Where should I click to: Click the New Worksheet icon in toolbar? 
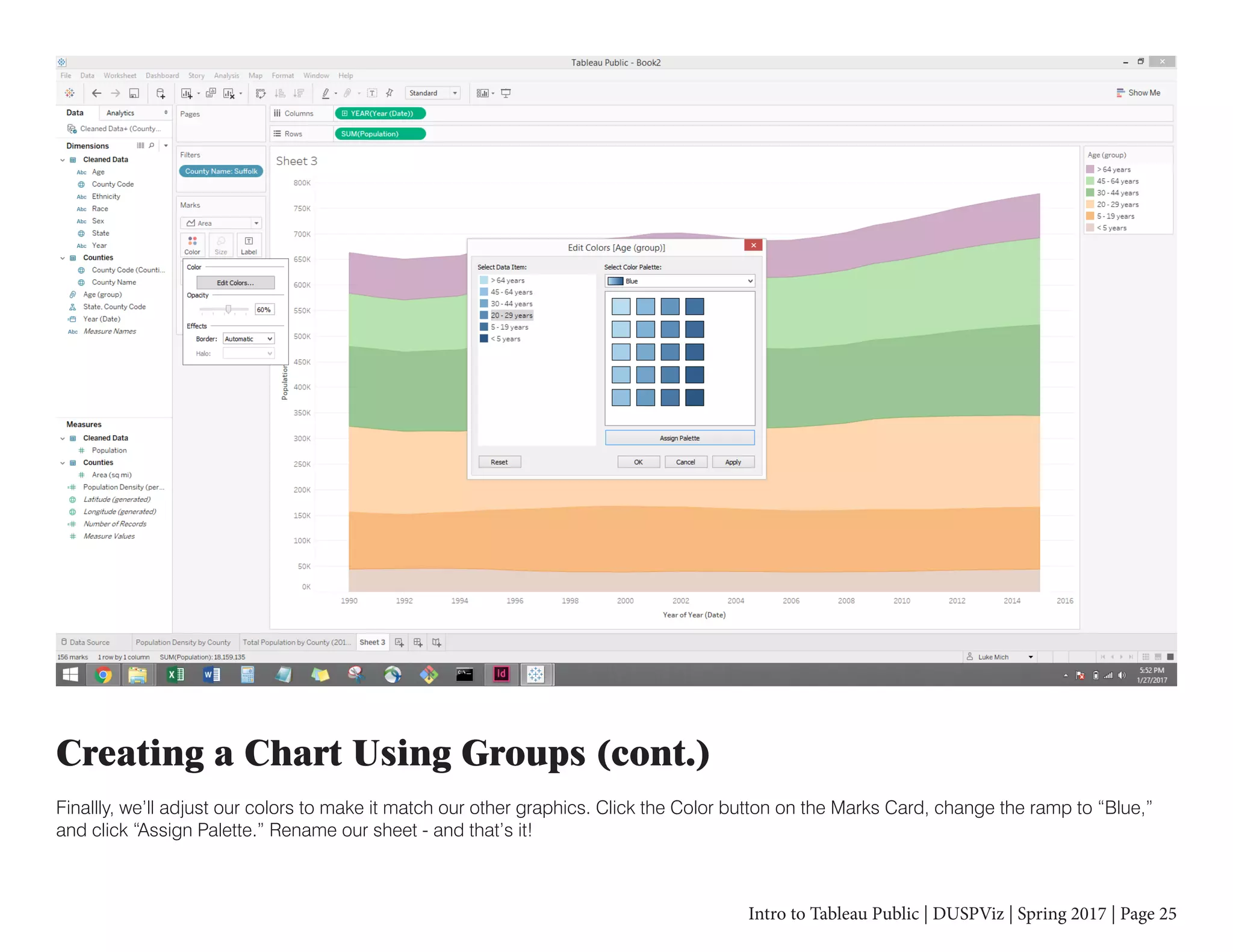[x=187, y=93]
